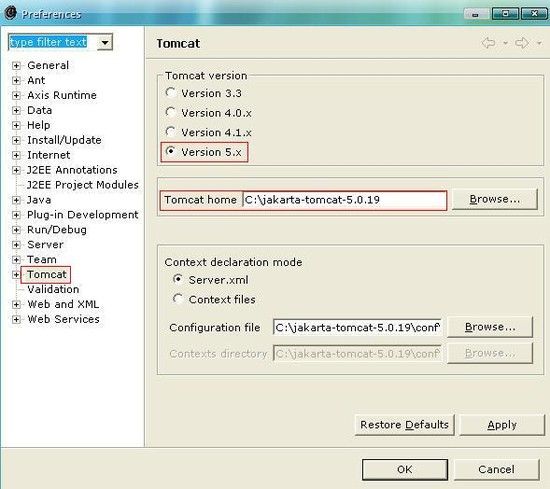Expand the Run/Debug tree node
The width and height of the screenshot is (550, 489).
point(16,230)
